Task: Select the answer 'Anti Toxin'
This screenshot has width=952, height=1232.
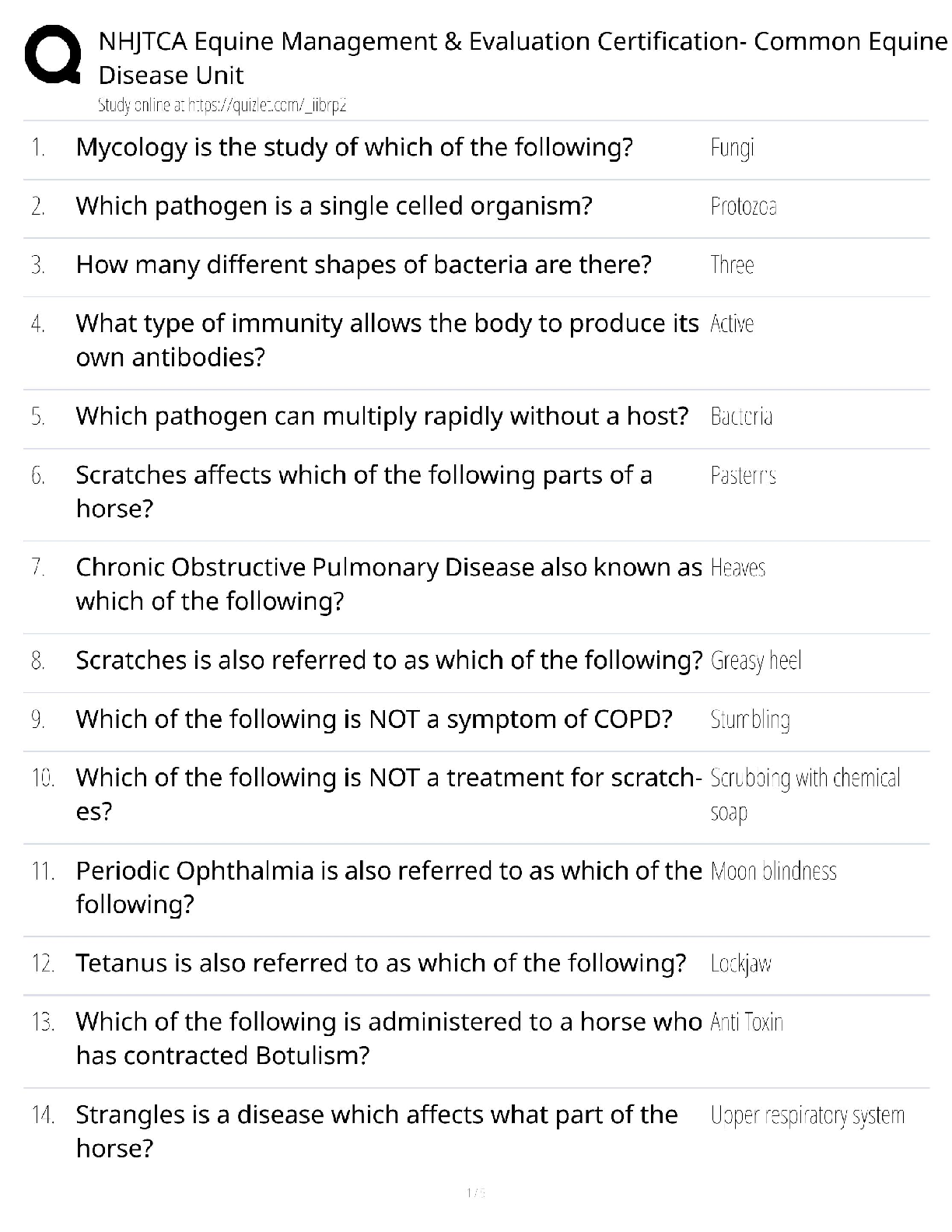Action: 746,1022
